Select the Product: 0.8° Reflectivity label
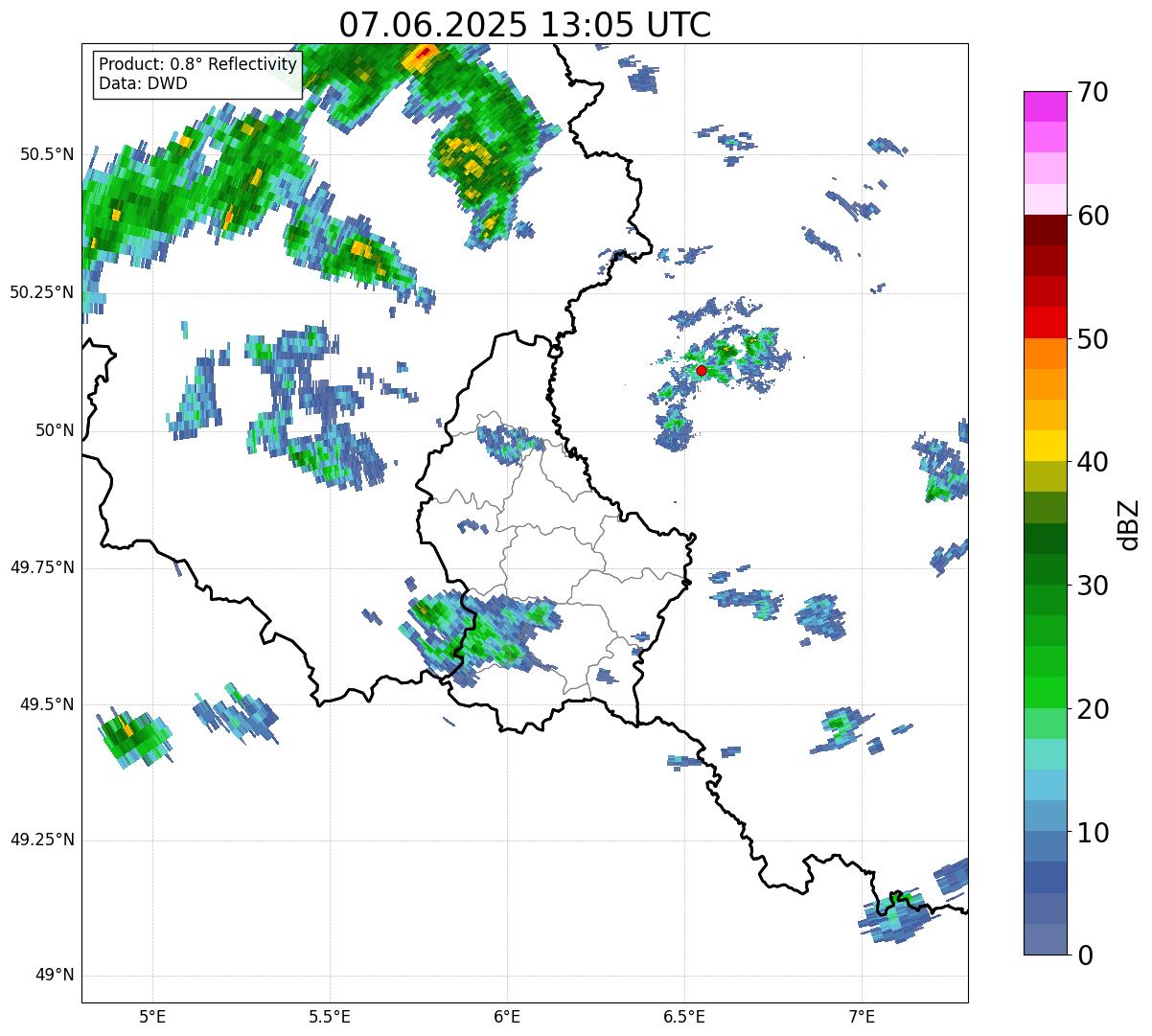The height and width of the screenshot is (1036, 1152). click(198, 64)
